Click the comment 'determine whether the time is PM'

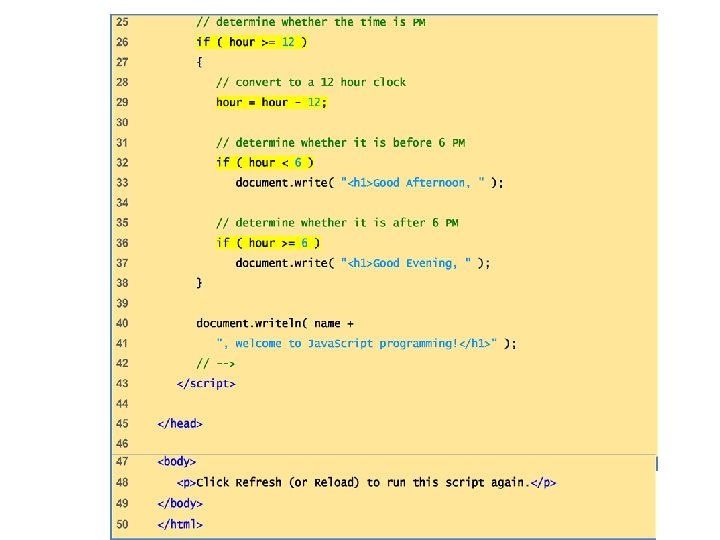click(311, 22)
